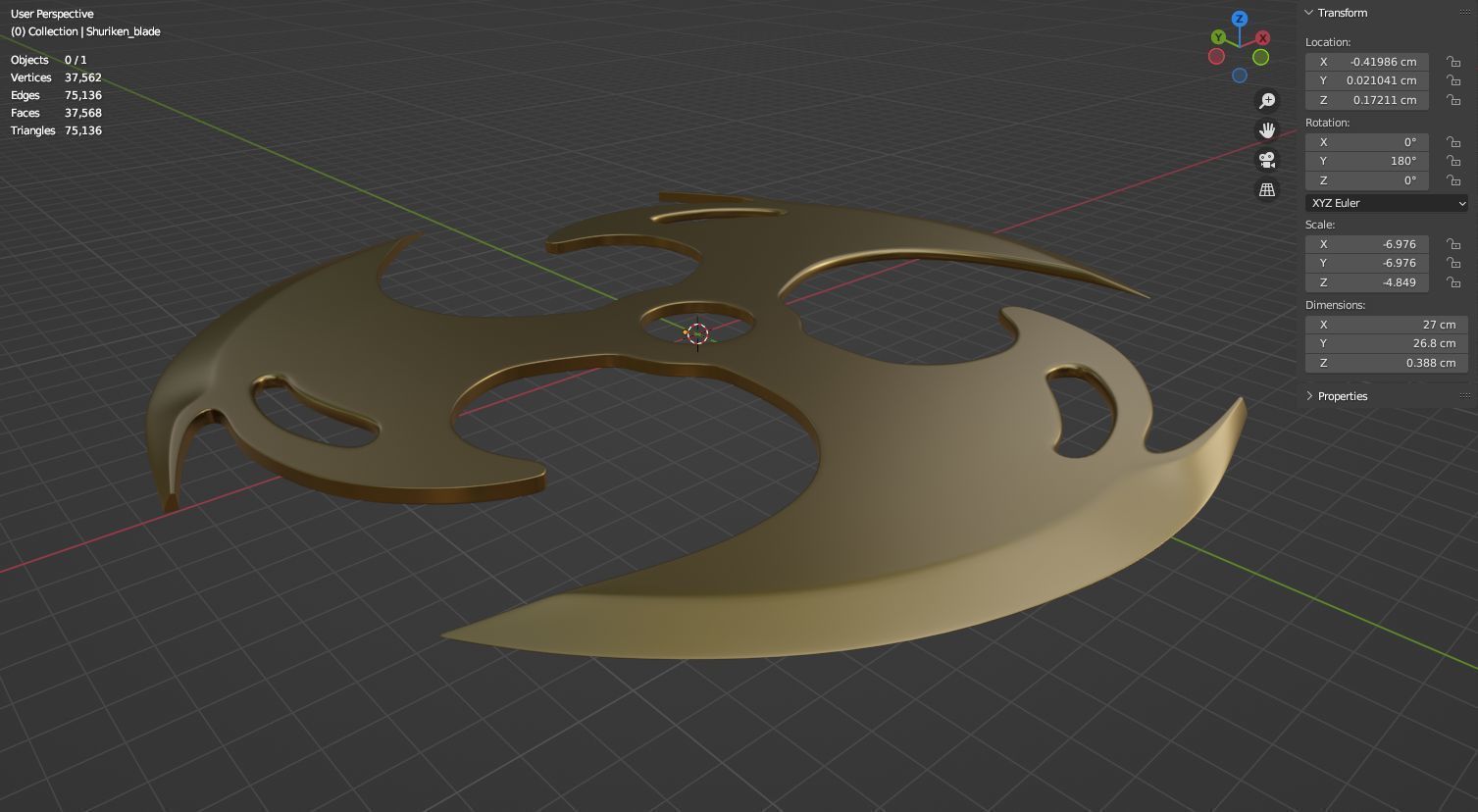Screen dimensions: 1478x812
Task: Click the Location X field -0.41986 cm
Action: click(x=1367, y=61)
